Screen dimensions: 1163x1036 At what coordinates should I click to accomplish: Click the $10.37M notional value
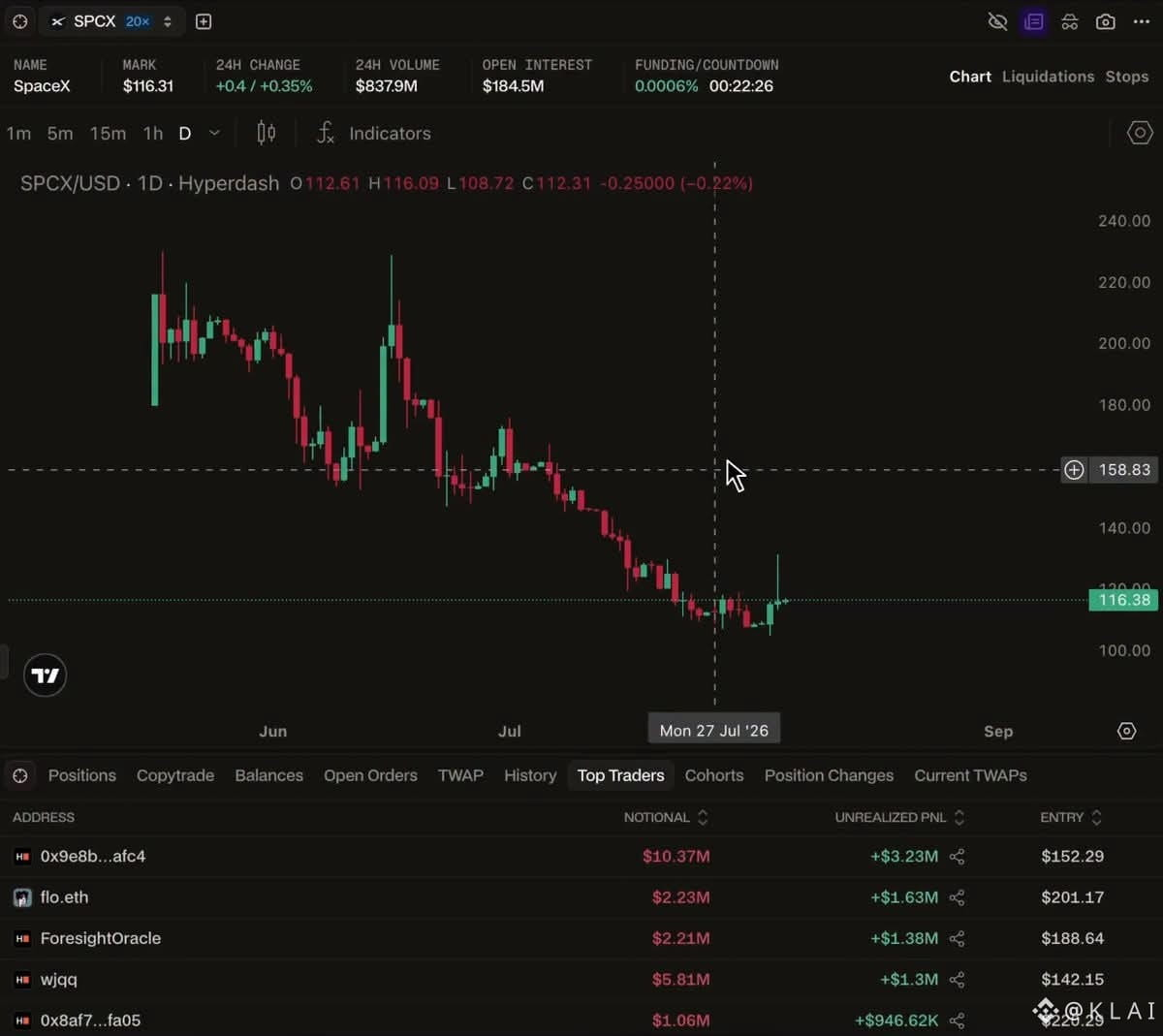point(676,857)
